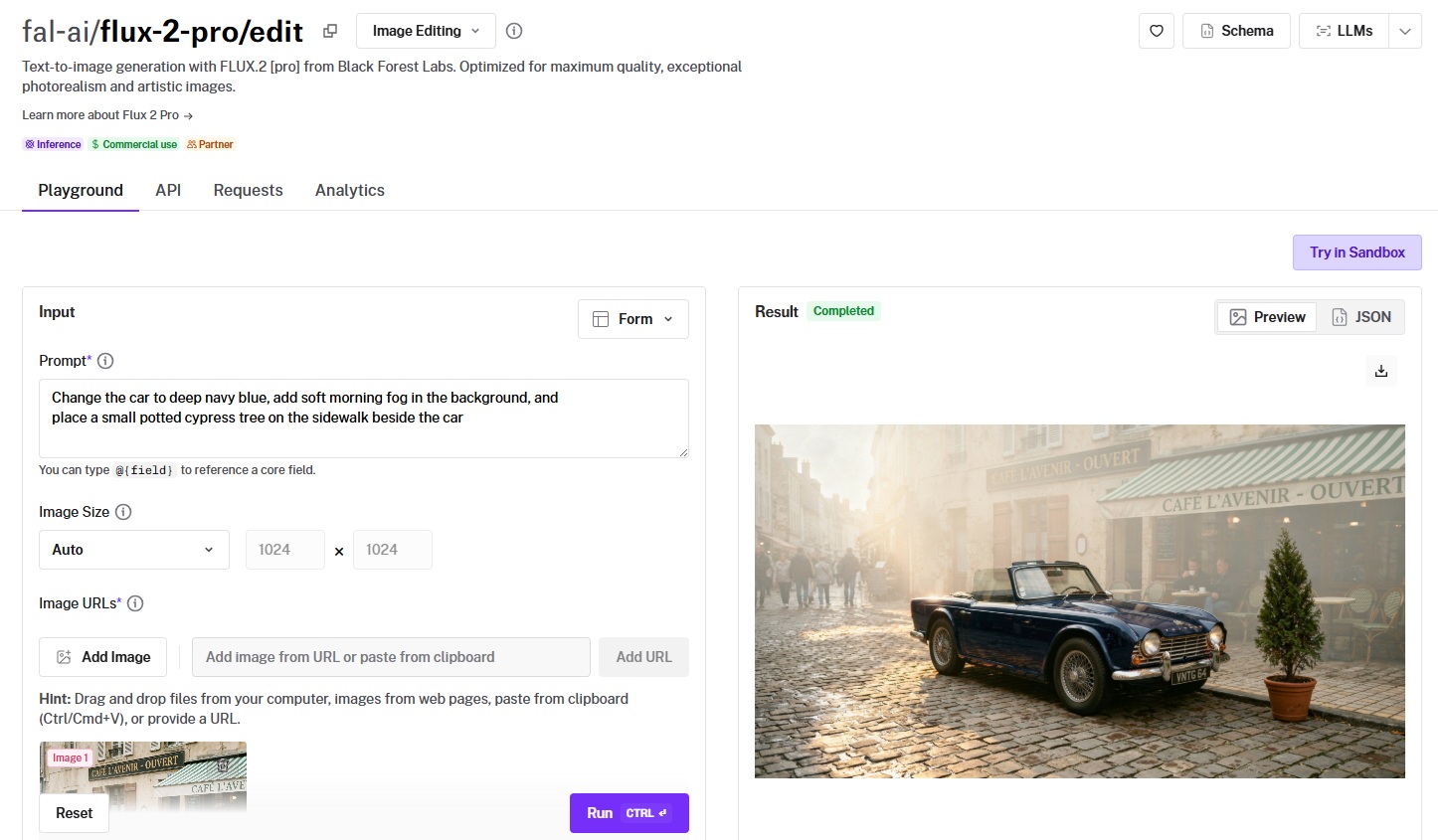Switch result view to Preview
The image size is (1438, 840).
click(x=1267, y=317)
